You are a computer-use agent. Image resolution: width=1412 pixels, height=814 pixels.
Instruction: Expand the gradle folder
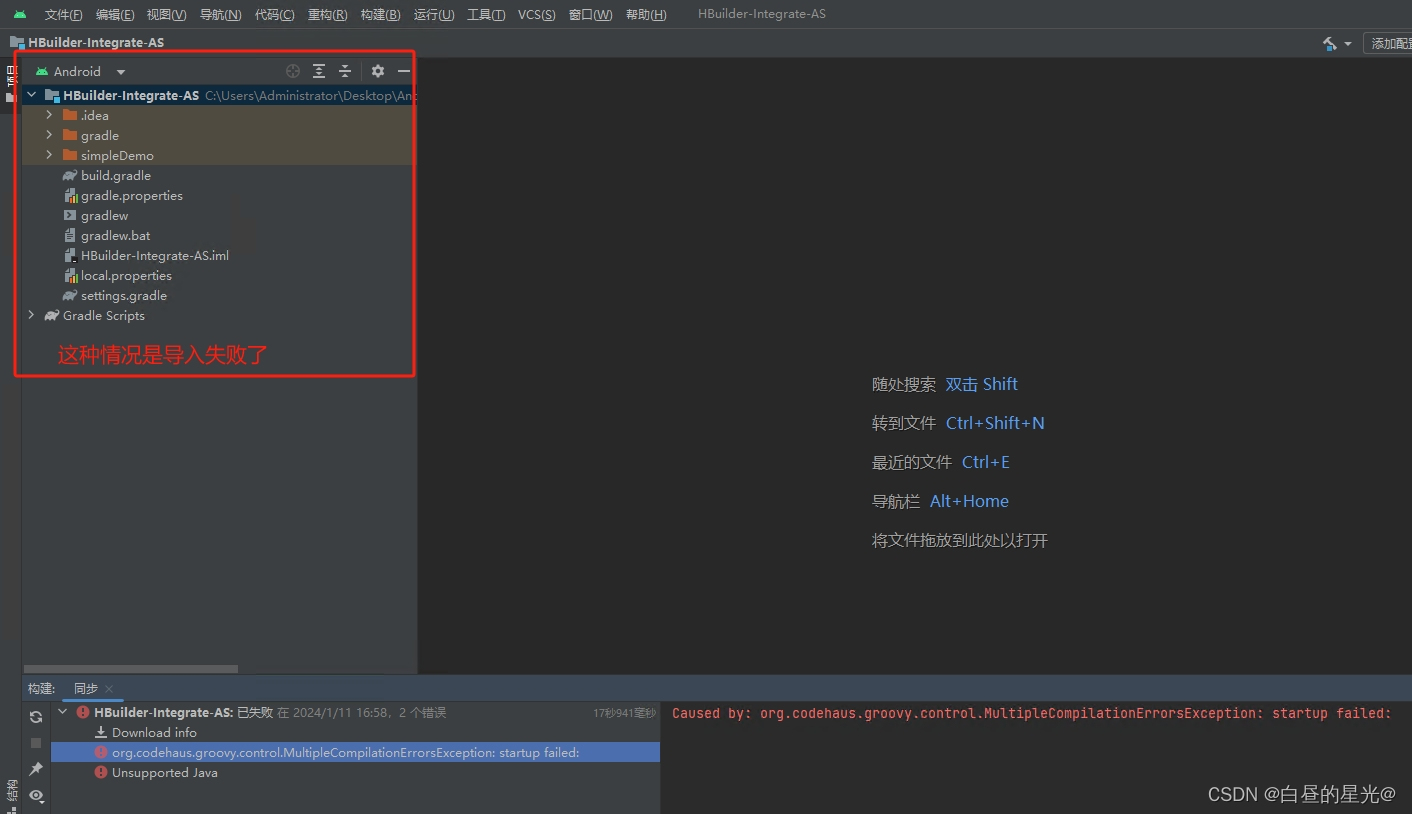tap(49, 135)
